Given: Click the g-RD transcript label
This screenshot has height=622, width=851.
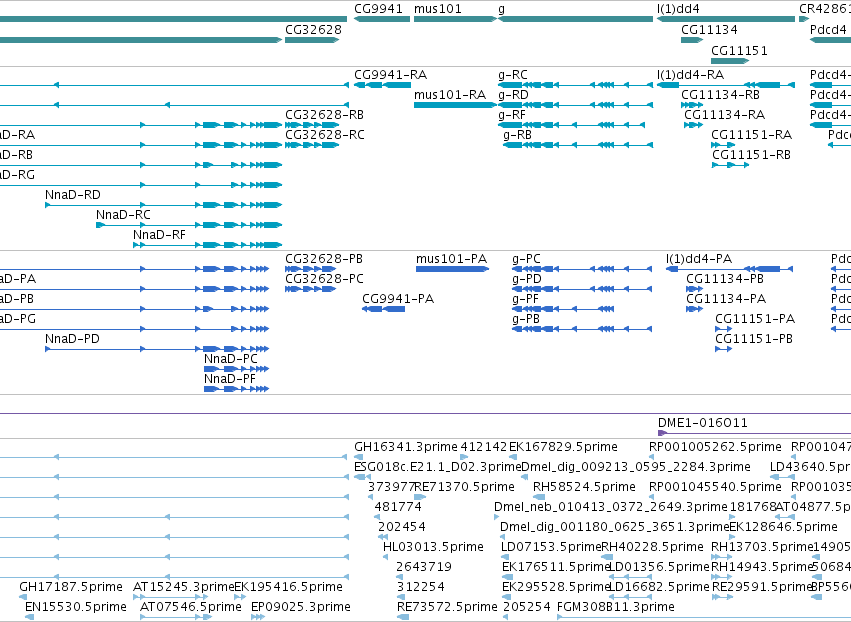Looking at the screenshot, I should [513, 95].
